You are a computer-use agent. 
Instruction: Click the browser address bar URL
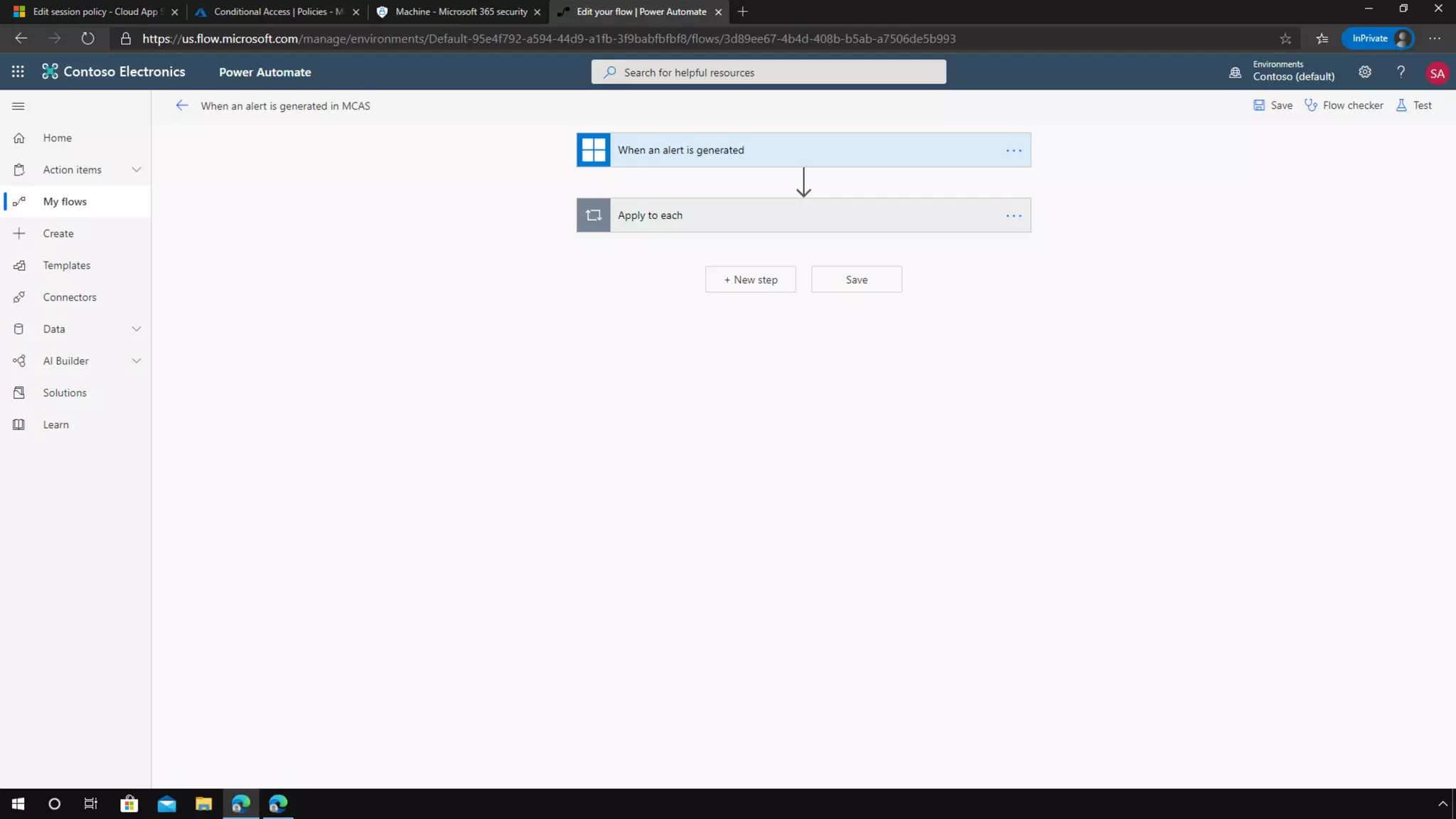tap(549, 38)
